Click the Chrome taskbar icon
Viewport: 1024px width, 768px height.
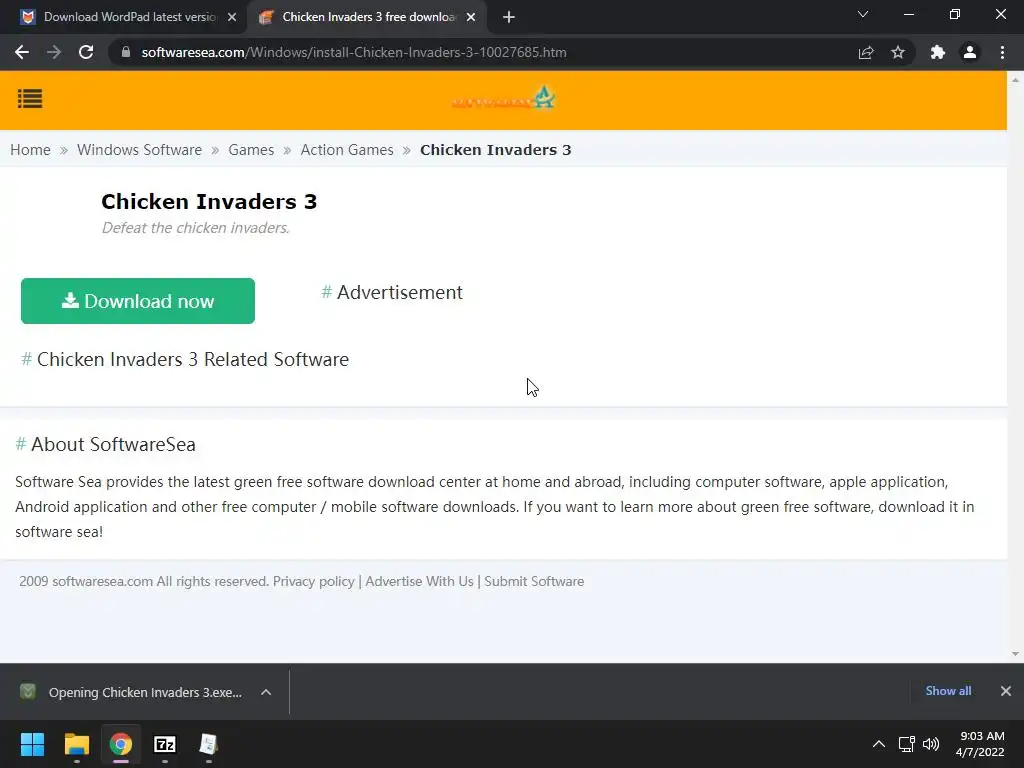pyautogui.click(x=121, y=744)
